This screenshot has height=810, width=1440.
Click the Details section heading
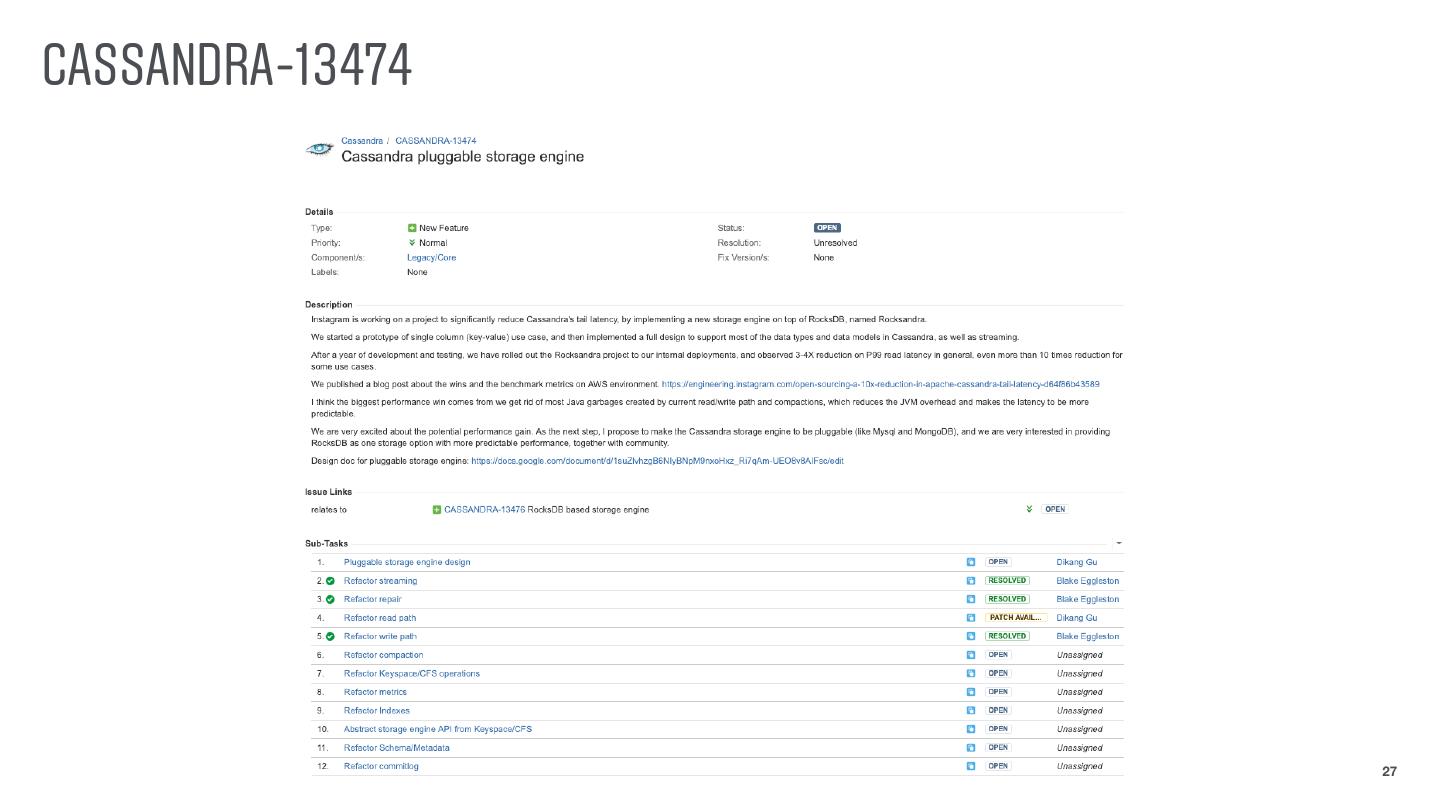pos(319,212)
